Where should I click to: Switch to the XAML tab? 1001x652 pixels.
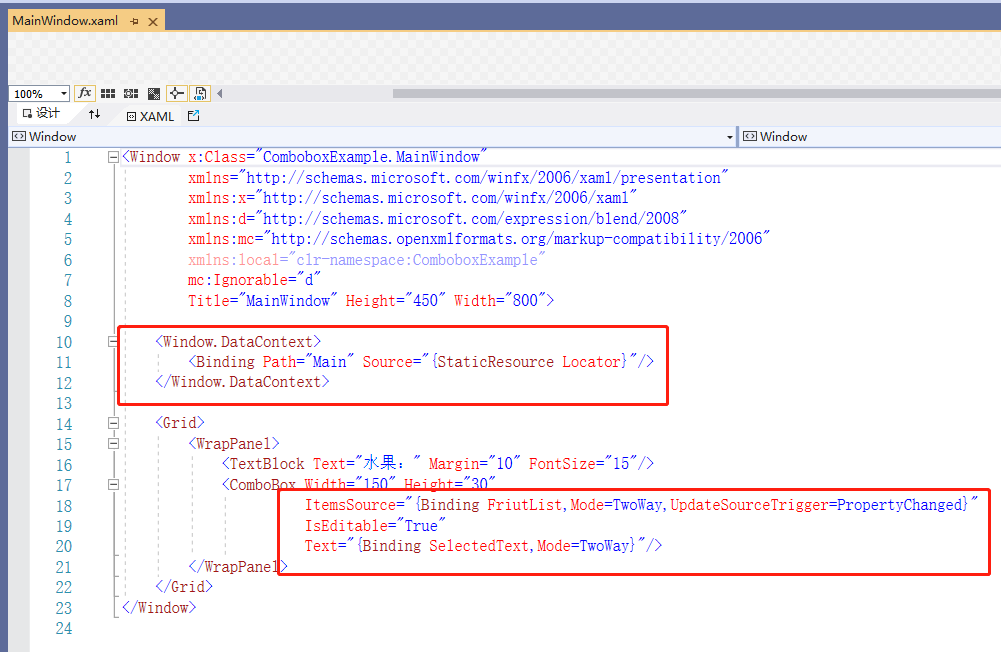[x=150, y=116]
